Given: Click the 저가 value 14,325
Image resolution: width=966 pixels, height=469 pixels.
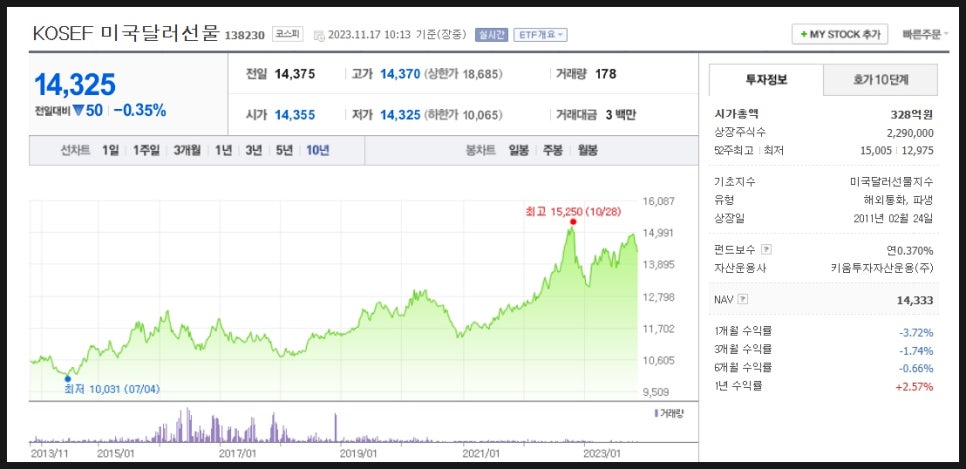Looking at the screenshot, I should point(400,115).
